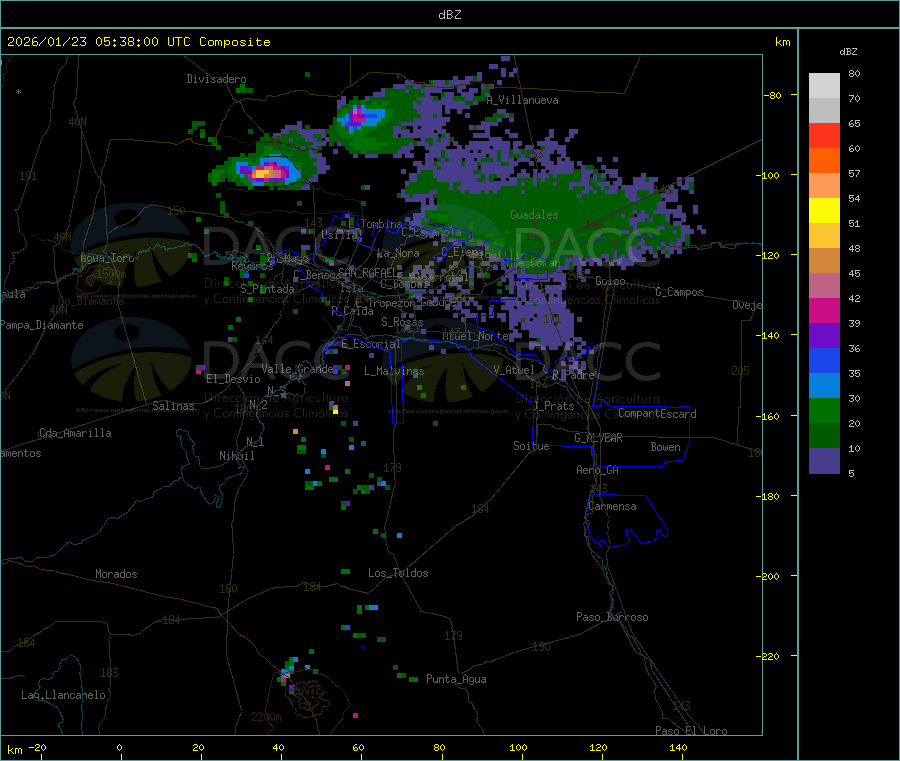900x761 pixels.
Task: Click the '-80' km tick on right axis
Action: (771, 95)
